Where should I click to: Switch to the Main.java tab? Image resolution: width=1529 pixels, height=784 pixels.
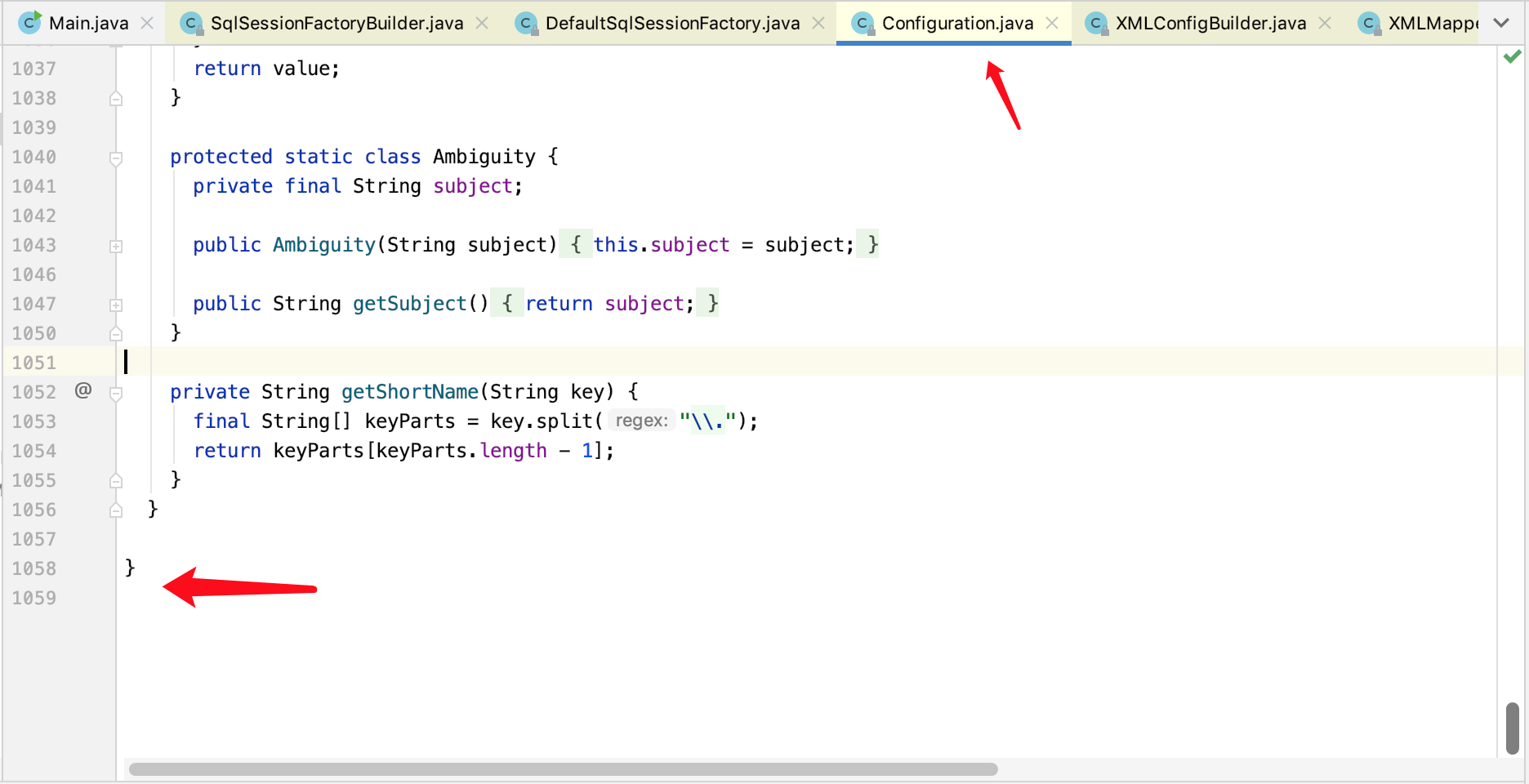pyautogui.click(x=88, y=23)
